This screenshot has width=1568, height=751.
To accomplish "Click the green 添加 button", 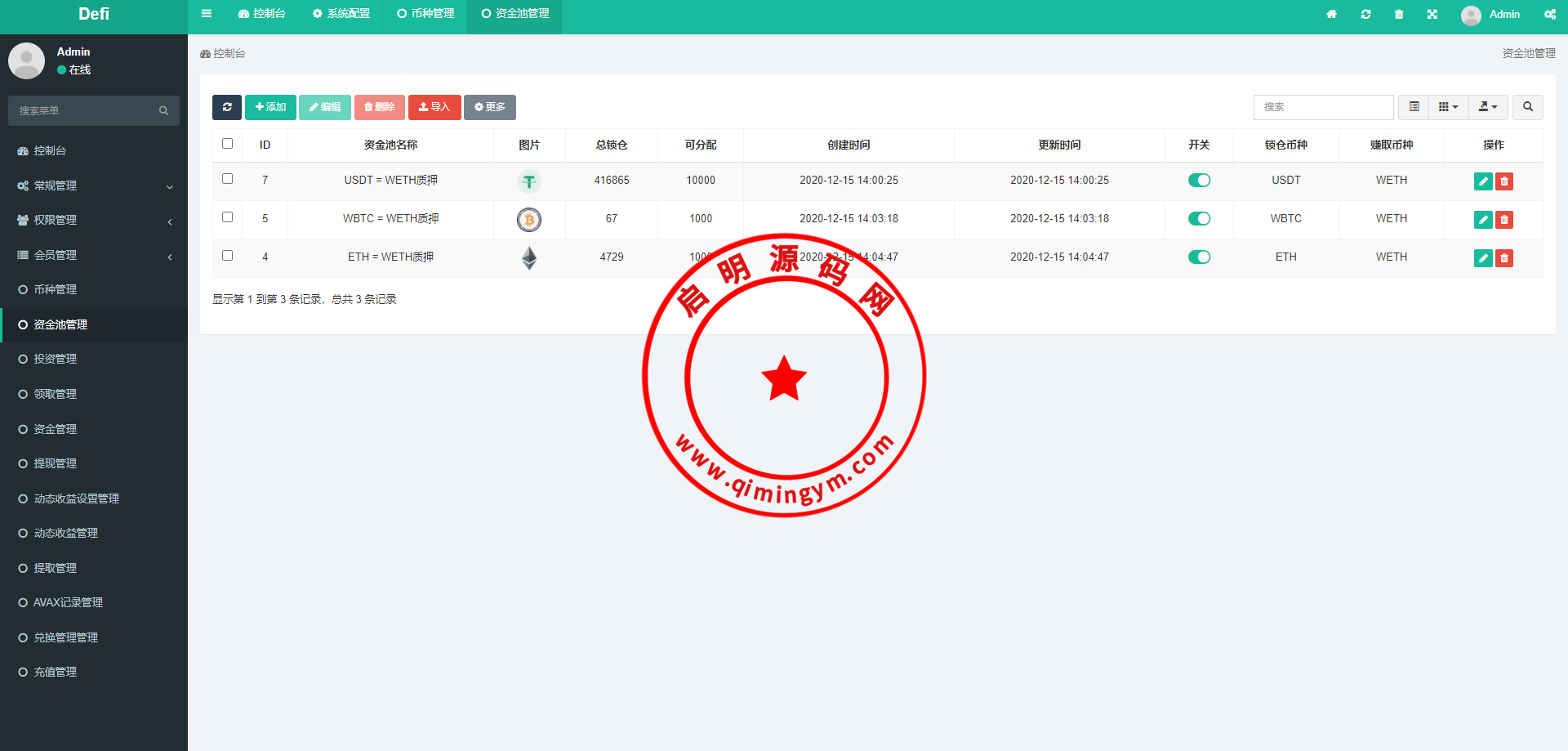I will [270, 107].
